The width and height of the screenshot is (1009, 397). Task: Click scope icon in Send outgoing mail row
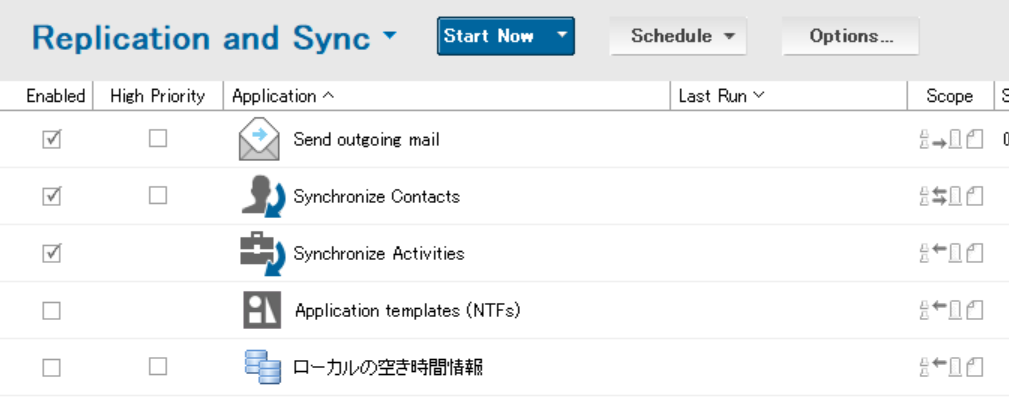pyautogui.click(x=951, y=139)
